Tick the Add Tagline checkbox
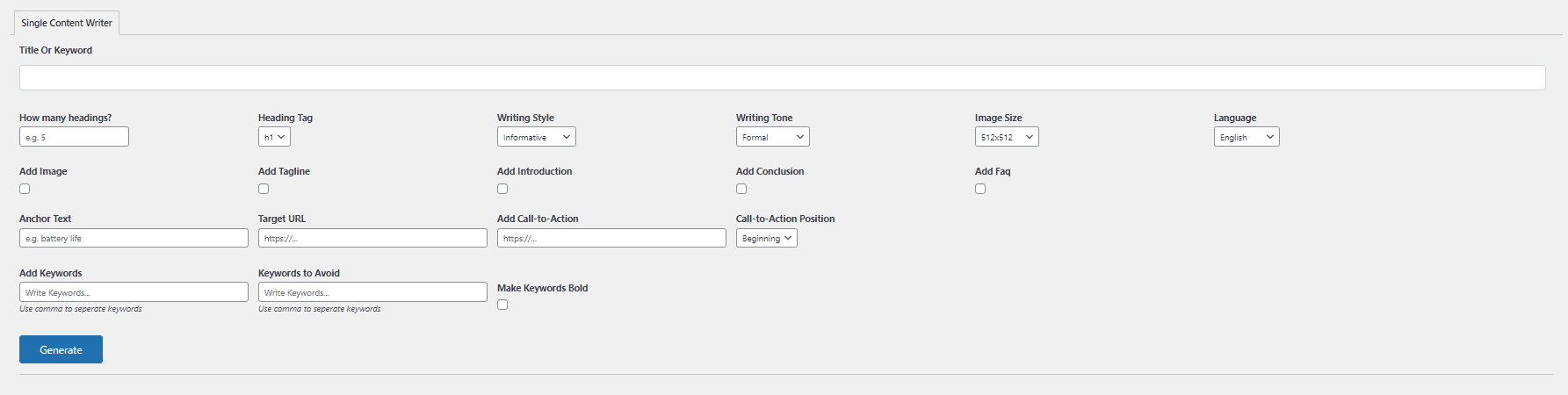The height and width of the screenshot is (395, 1568). click(x=264, y=189)
